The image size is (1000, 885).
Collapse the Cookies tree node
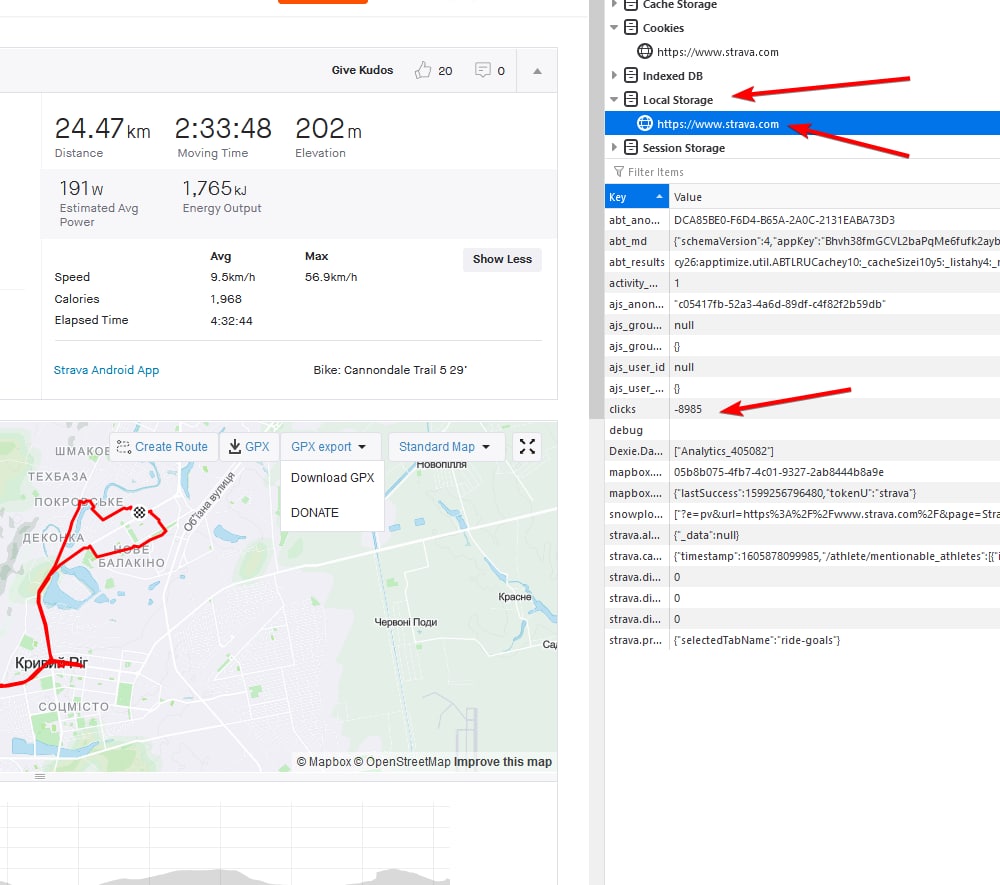coord(614,28)
